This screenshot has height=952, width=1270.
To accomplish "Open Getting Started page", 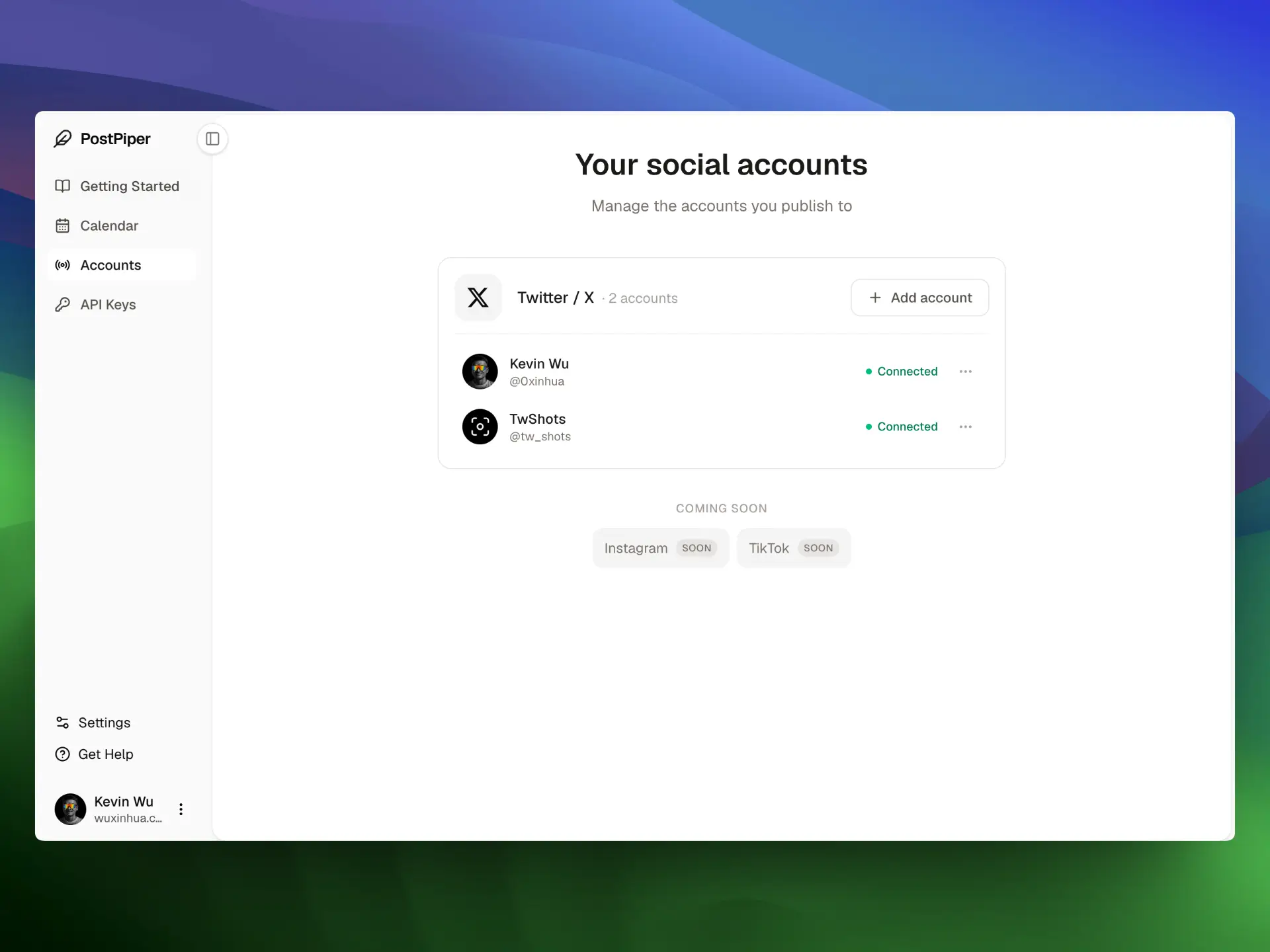I will [122, 186].
